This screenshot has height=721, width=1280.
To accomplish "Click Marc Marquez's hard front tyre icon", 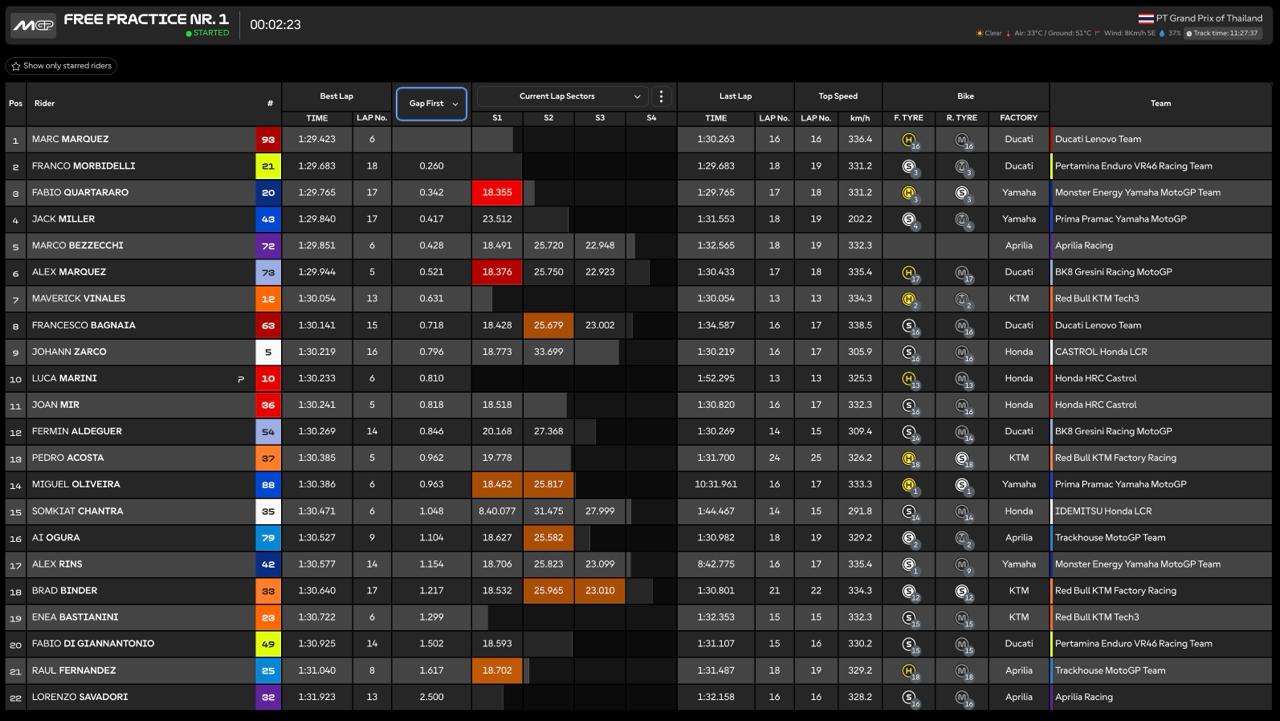I will 909,140.
